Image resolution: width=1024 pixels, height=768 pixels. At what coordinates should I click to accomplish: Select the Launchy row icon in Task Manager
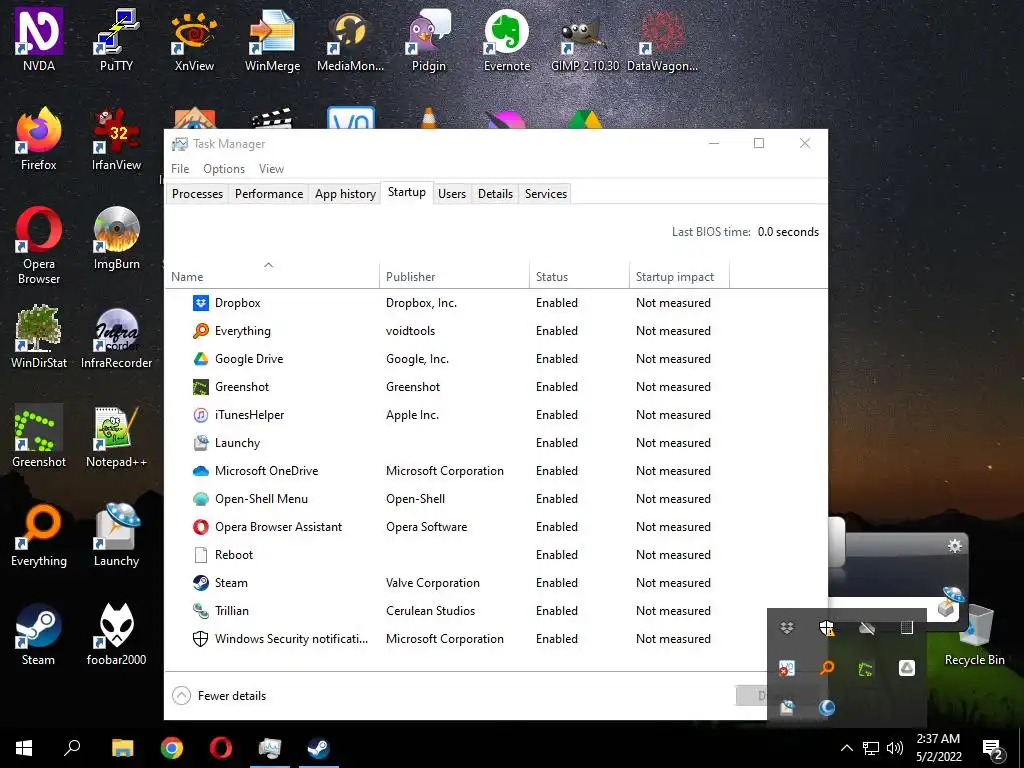pos(200,443)
